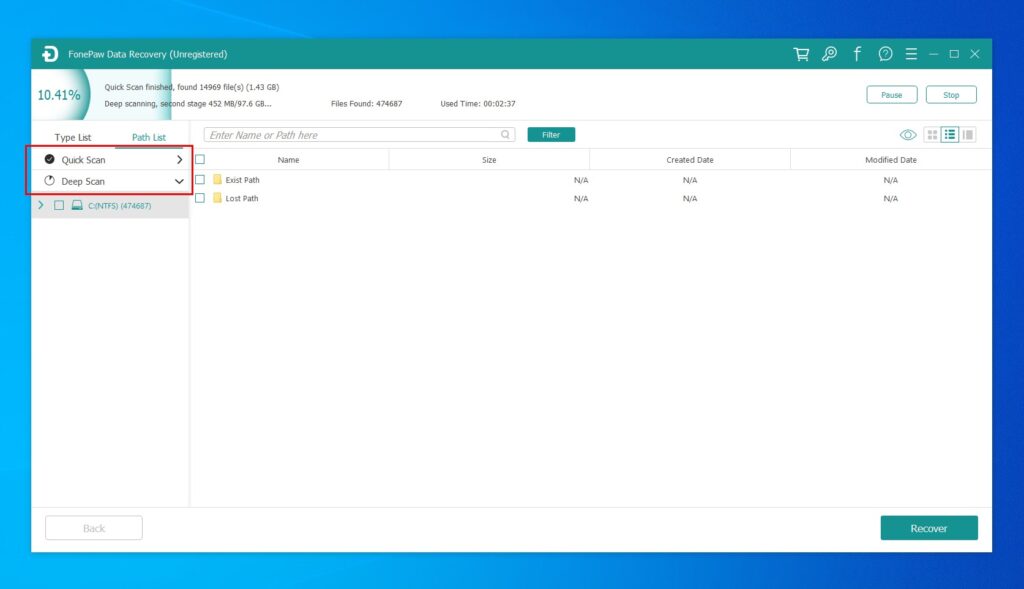
Task: Pause the deep scan
Action: point(891,94)
